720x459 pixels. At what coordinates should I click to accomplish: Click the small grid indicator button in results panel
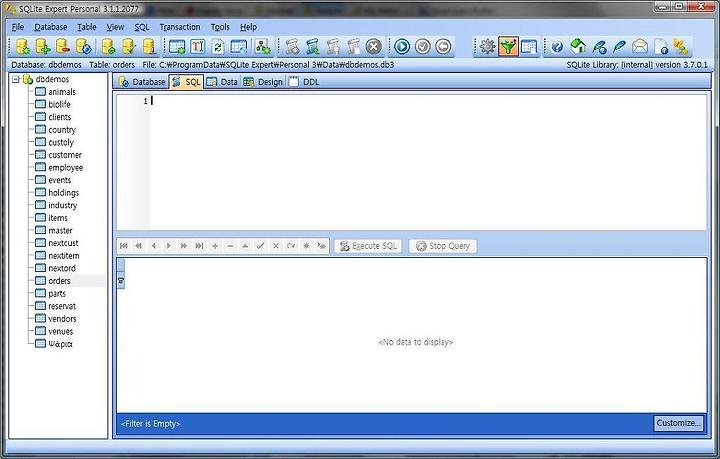pyautogui.click(x=121, y=281)
